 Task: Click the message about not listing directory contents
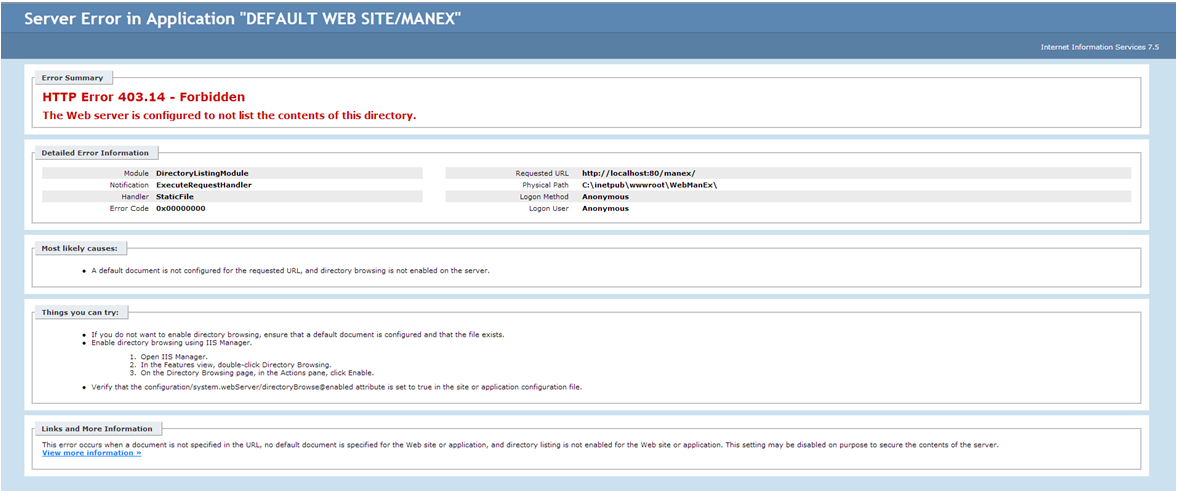click(229, 116)
